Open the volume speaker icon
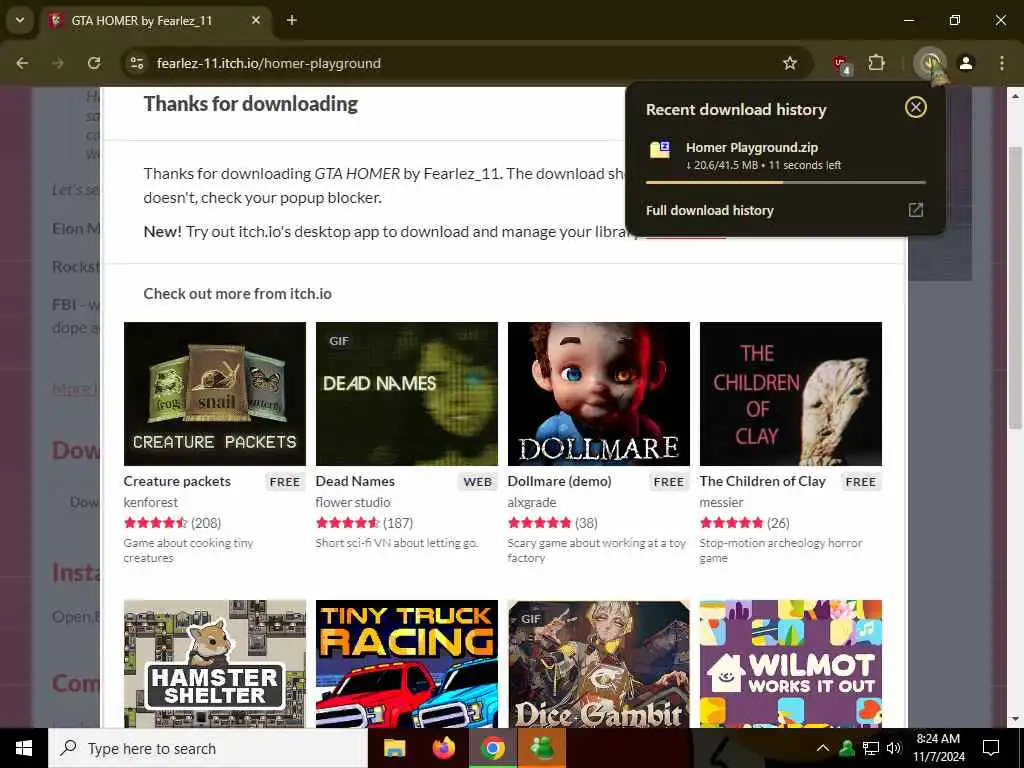The width and height of the screenshot is (1024, 768). [894, 748]
